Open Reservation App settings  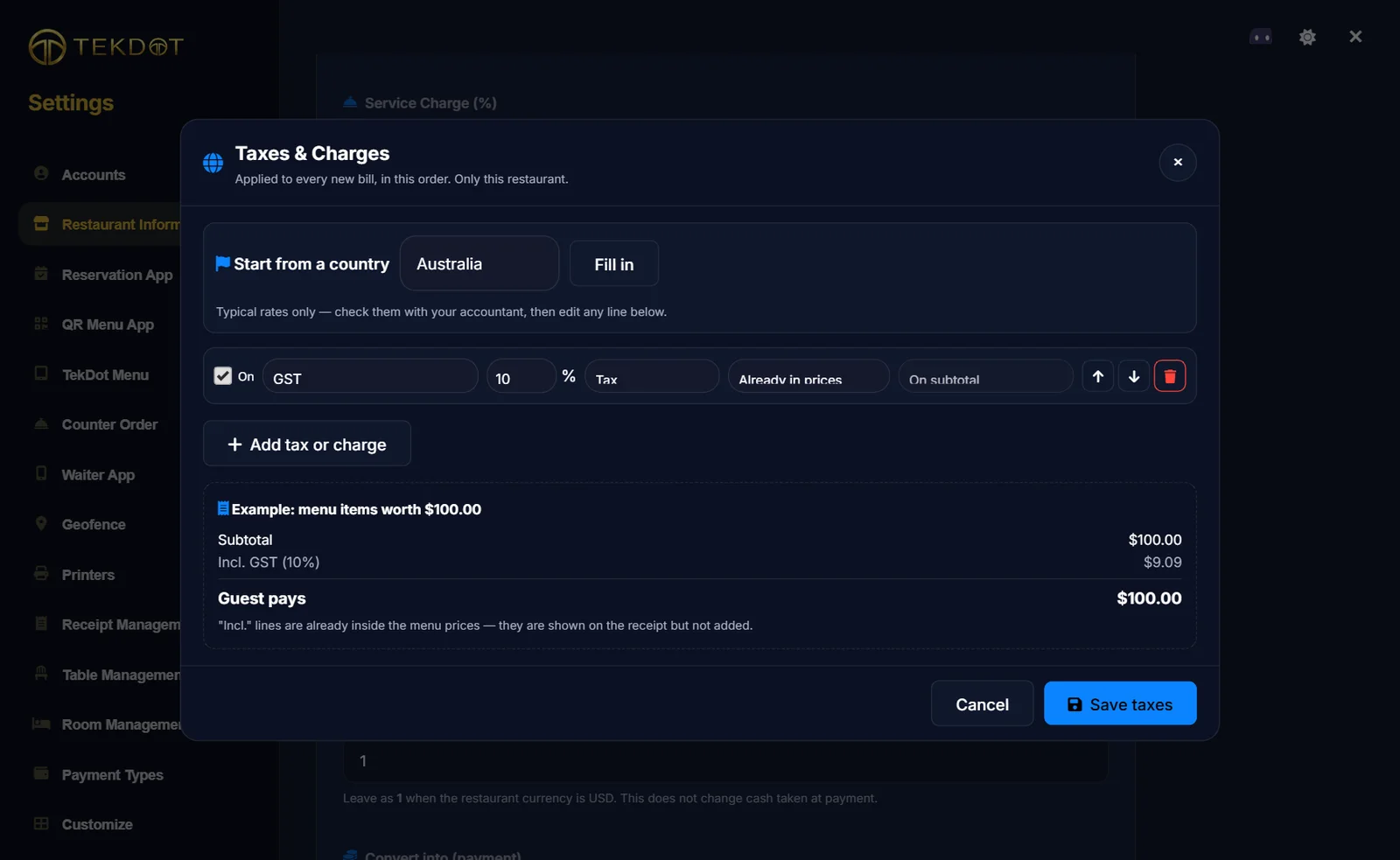point(117,275)
